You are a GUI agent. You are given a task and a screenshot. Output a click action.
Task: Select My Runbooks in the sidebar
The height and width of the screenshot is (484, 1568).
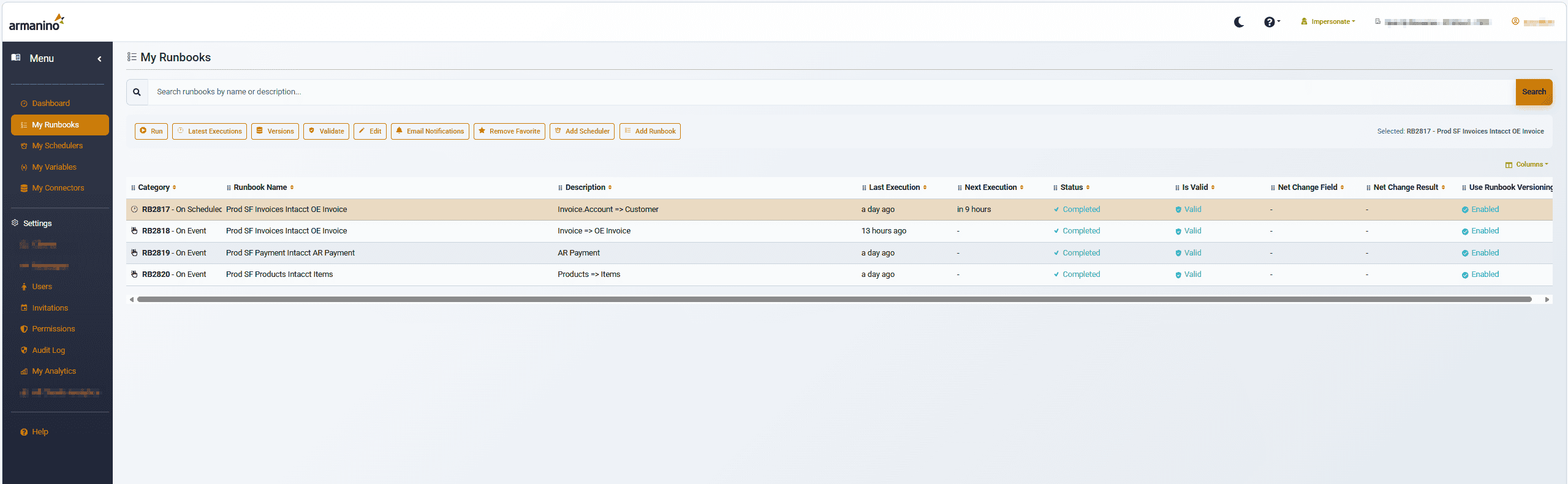(60, 125)
